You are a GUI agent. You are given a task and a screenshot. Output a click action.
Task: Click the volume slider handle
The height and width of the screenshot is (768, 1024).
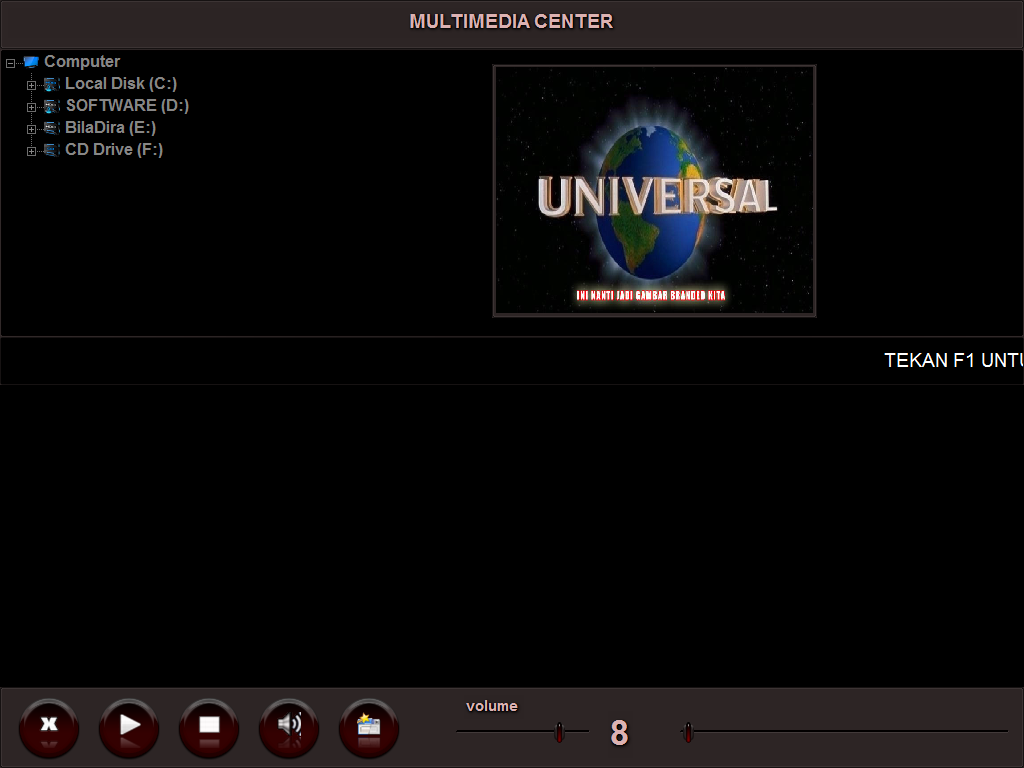click(559, 732)
